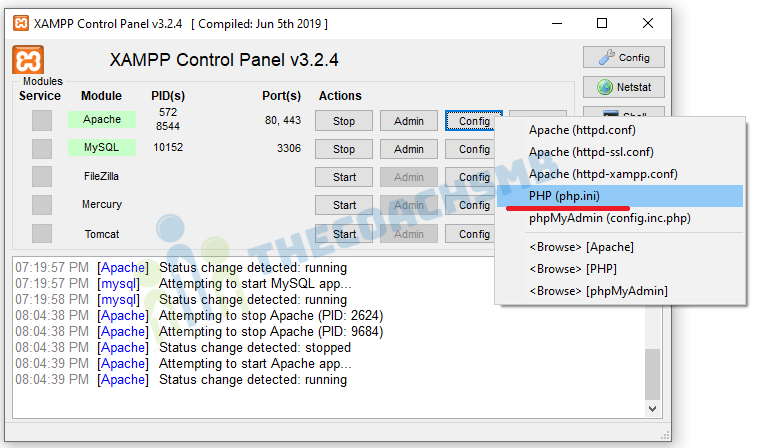The image size is (758, 448).
Task: Select <Browse> [Apache] menu item
Action: [x=620, y=247]
